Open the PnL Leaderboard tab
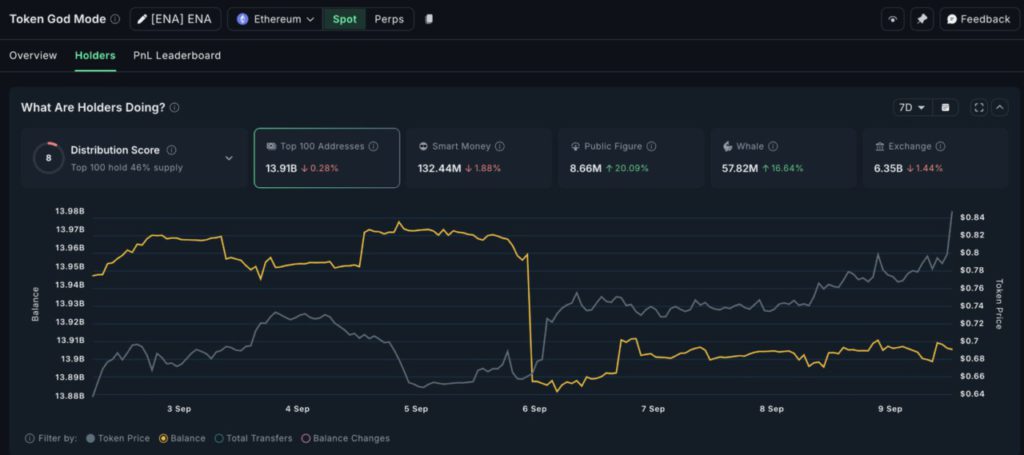Image resolution: width=1024 pixels, height=455 pixels. (x=177, y=56)
